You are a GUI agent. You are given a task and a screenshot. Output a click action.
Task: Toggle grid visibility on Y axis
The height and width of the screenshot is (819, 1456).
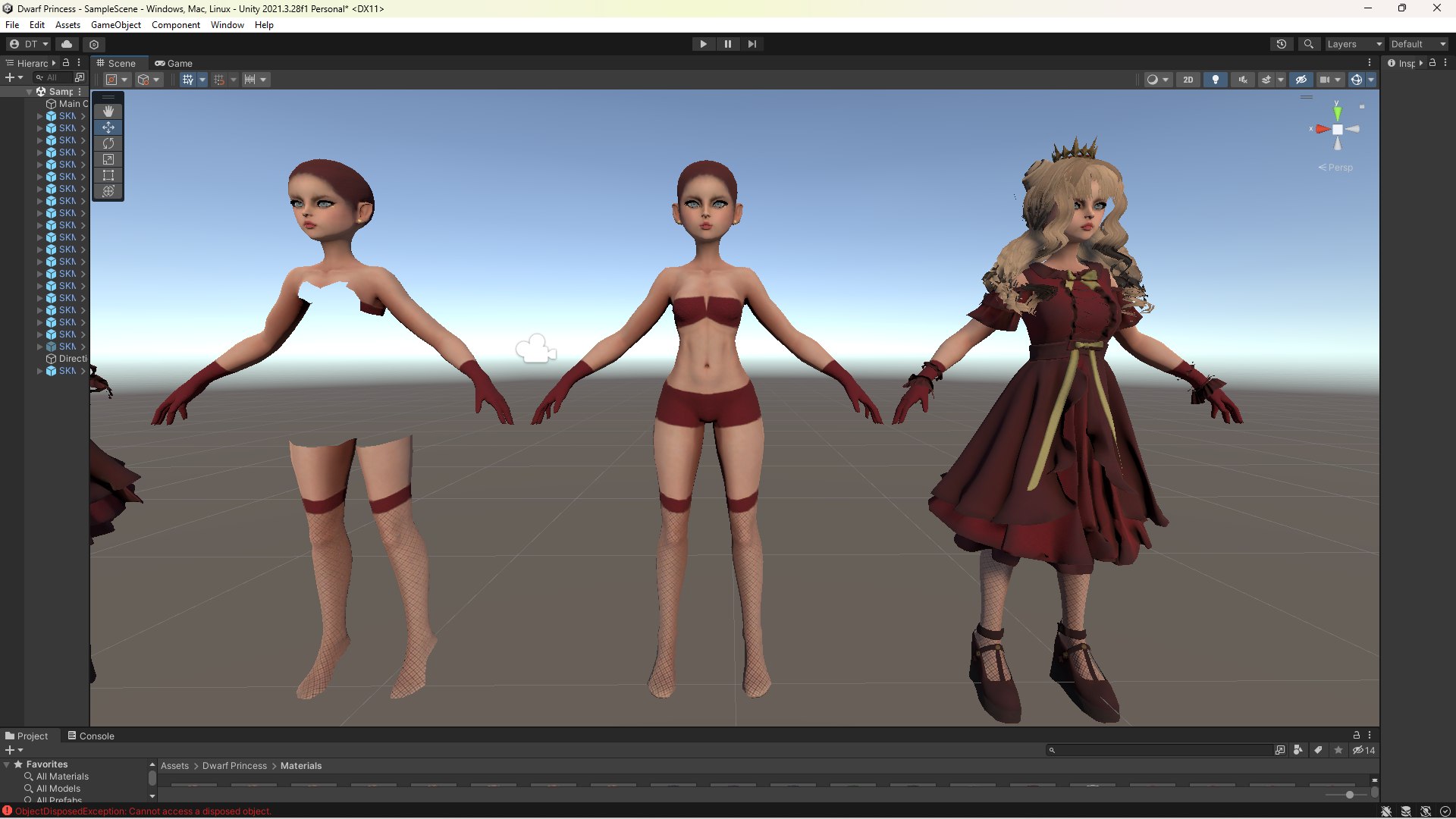[x=188, y=80]
